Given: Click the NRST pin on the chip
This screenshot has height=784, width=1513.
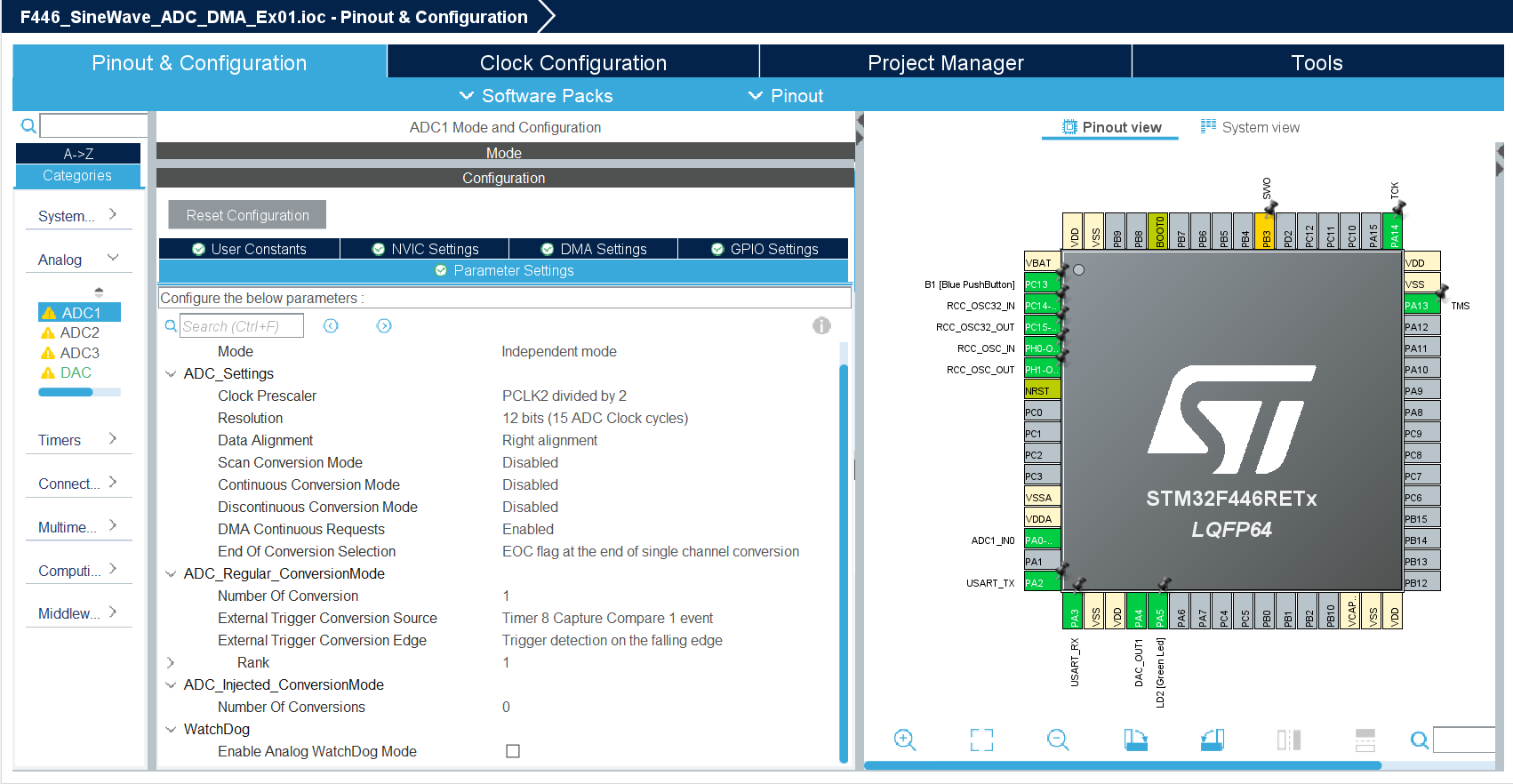Looking at the screenshot, I should point(1042,390).
